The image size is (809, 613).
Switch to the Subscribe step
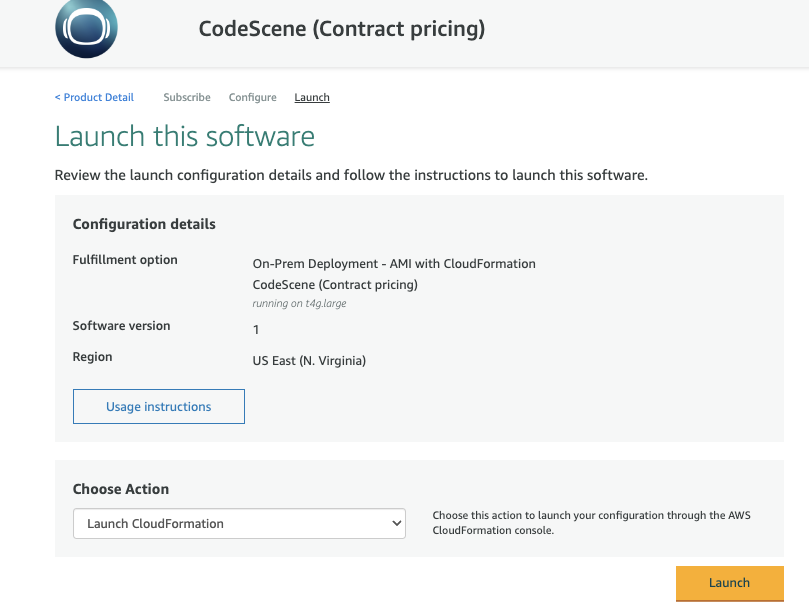tap(186, 97)
